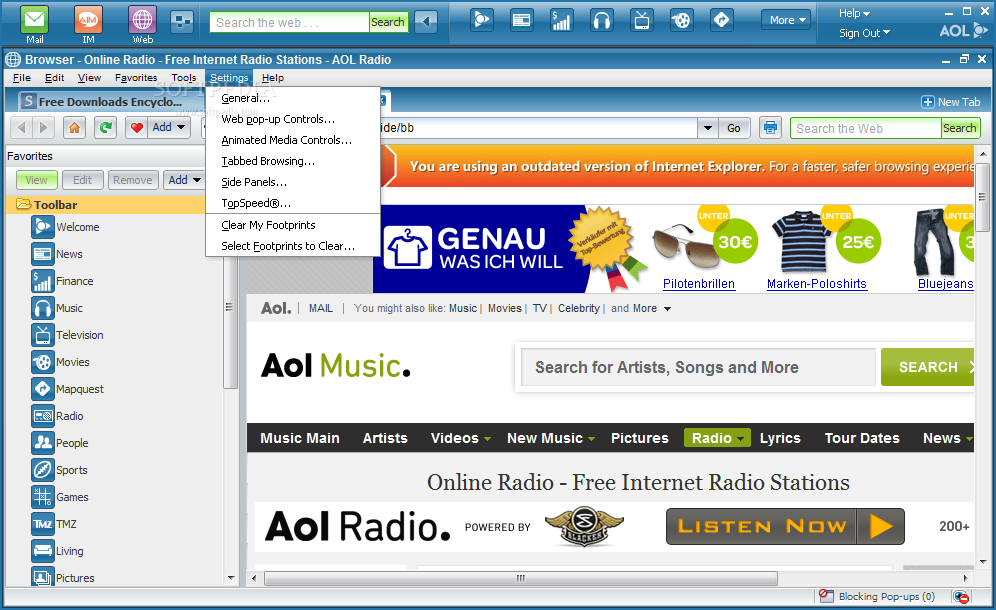Choose Clear My Footprints menu item
The height and width of the screenshot is (610, 996).
tap(293, 226)
